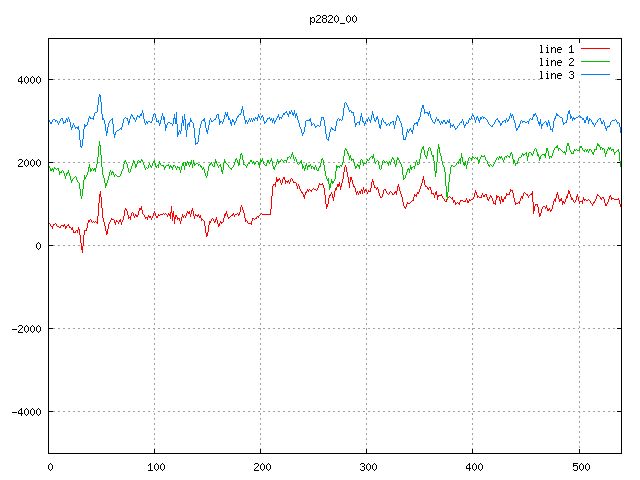Image resolution: width=640 pixels, height=480 pixels.
Task: Select the 'line 3' legend label
Action: tap(556, 75)
